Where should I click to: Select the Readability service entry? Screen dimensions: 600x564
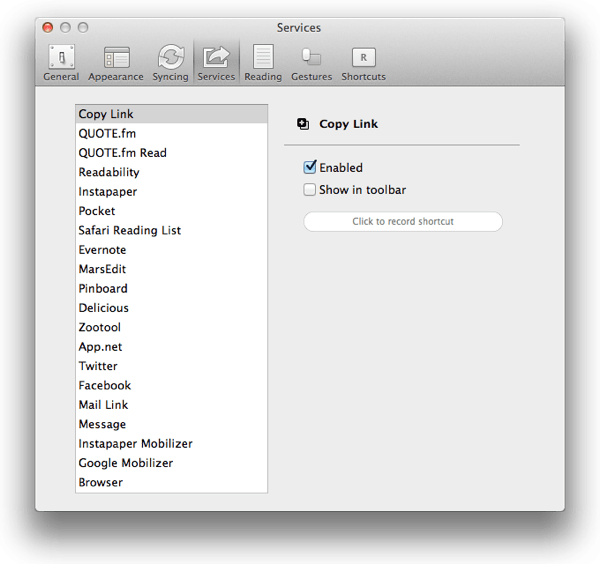tap(109, 173)
